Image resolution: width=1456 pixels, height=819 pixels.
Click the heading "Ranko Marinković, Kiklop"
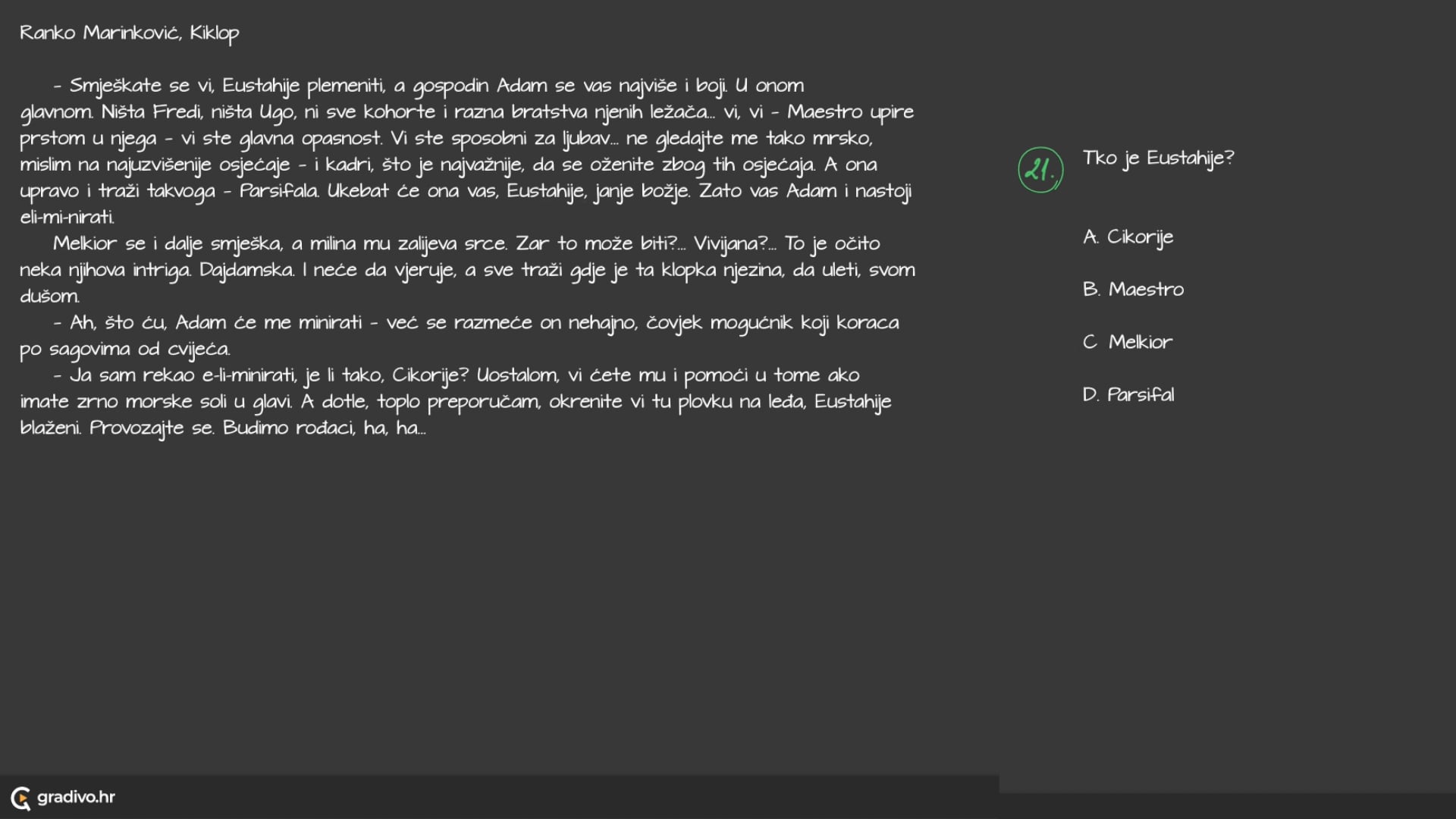coord(129,33)
